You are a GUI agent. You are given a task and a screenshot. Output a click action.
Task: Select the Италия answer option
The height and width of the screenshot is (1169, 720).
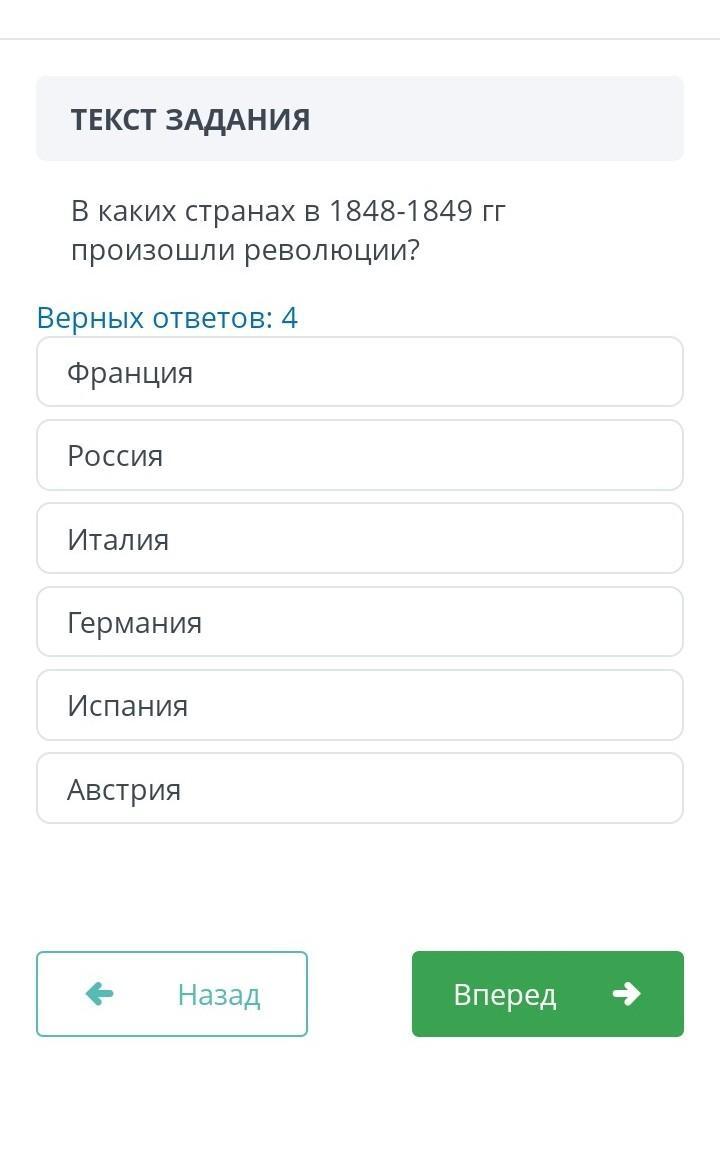pos(360,538)
